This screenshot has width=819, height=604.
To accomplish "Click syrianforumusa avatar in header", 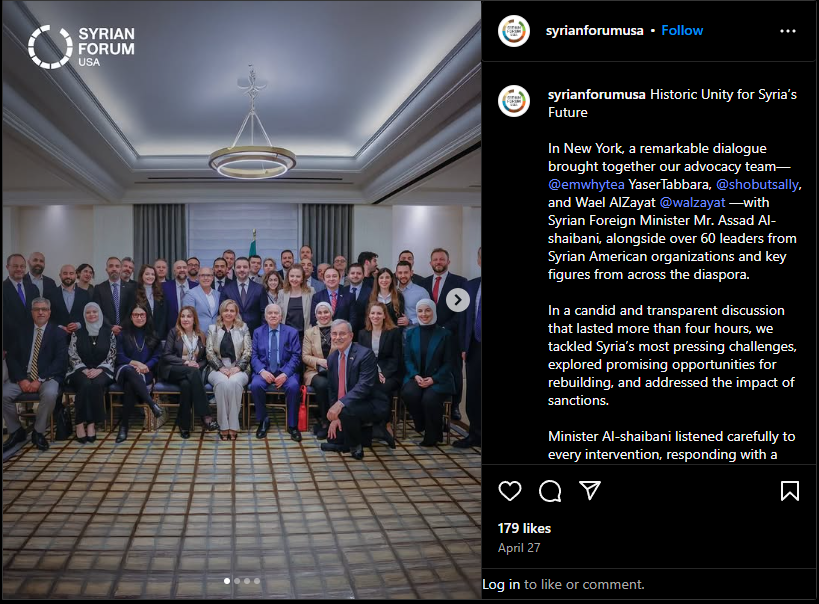I will pyautogui.click(x=513, y=31).
